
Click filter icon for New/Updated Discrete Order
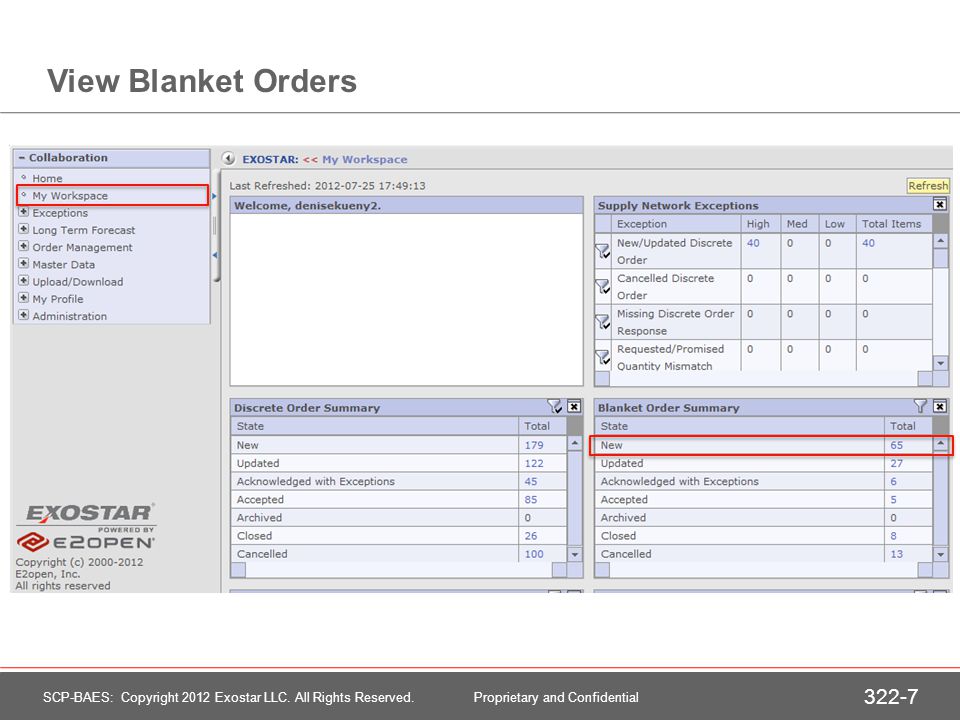coord(603,250)
